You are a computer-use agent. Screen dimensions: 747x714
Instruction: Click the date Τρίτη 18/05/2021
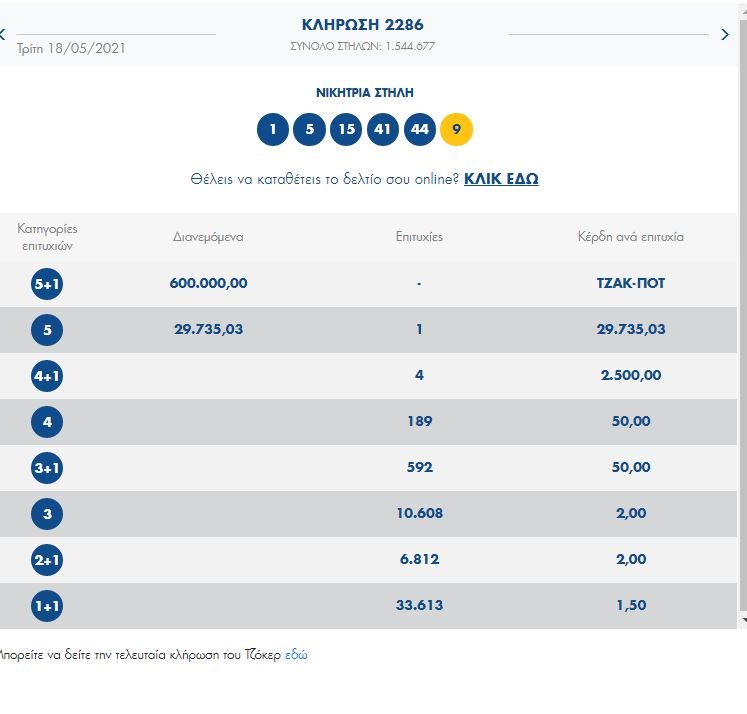pyautogui.click(x=71, y=48)
